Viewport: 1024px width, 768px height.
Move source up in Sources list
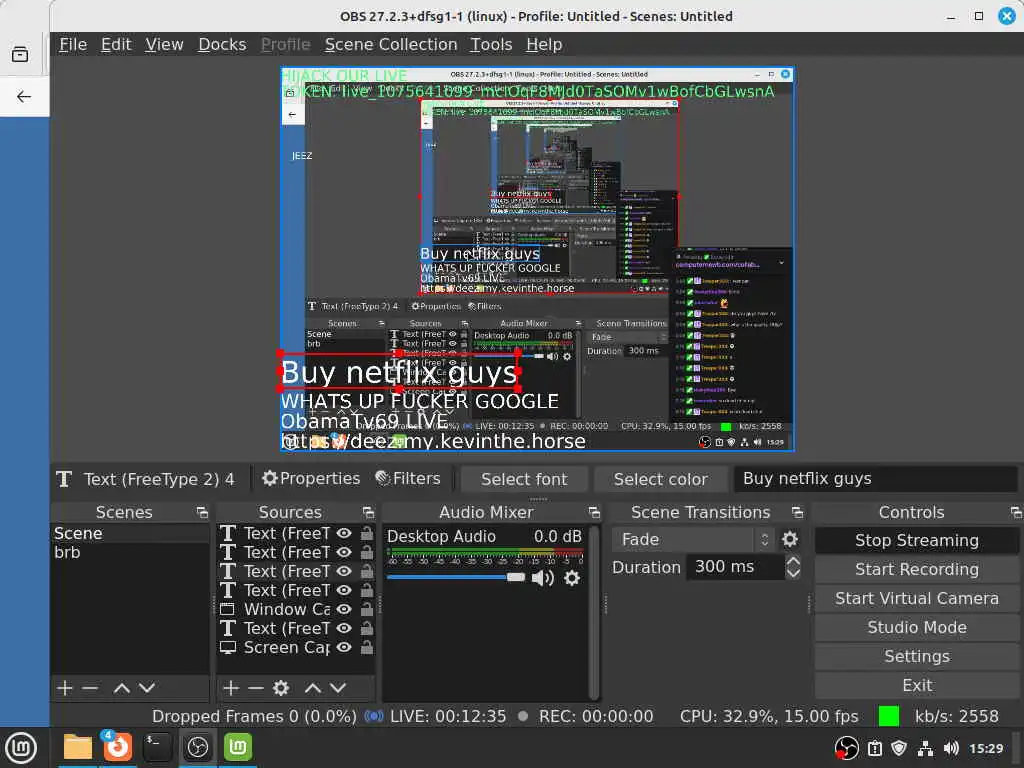313,688
